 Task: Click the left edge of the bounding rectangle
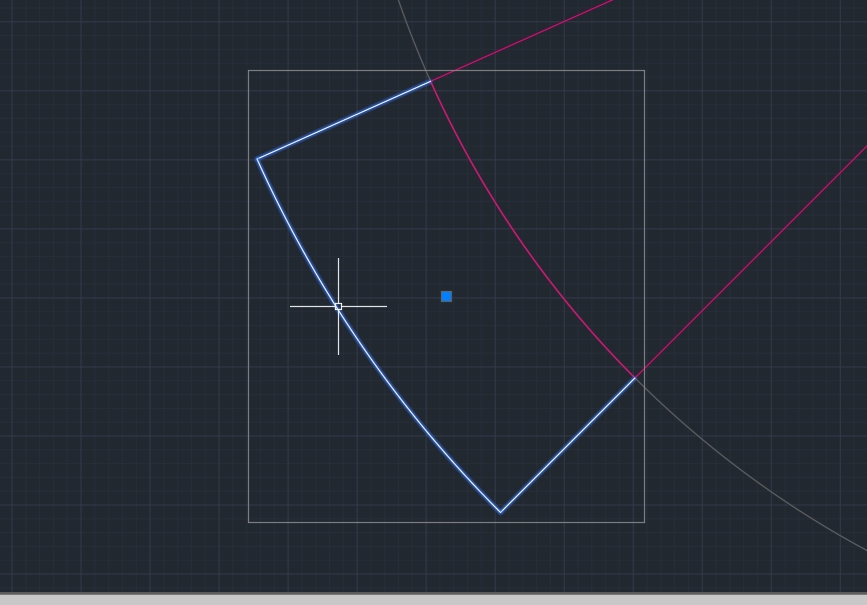click(x=248, y=350)
